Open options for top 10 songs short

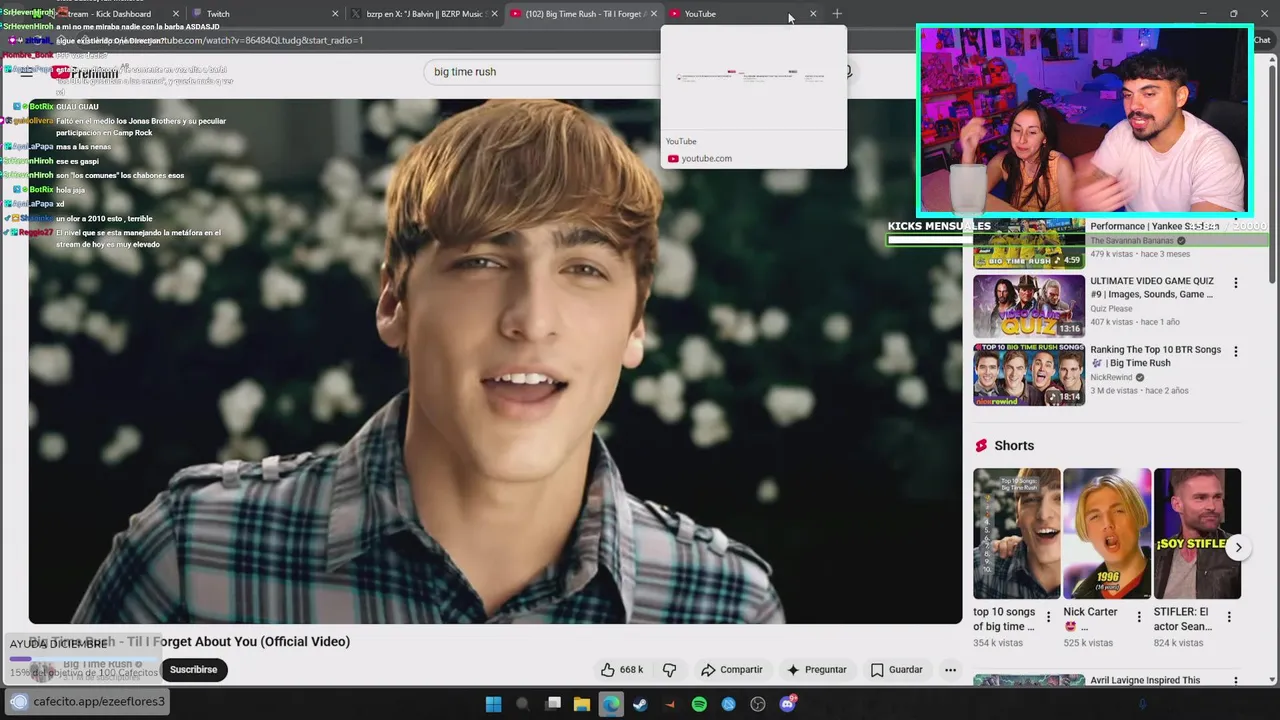(1048, 617)
